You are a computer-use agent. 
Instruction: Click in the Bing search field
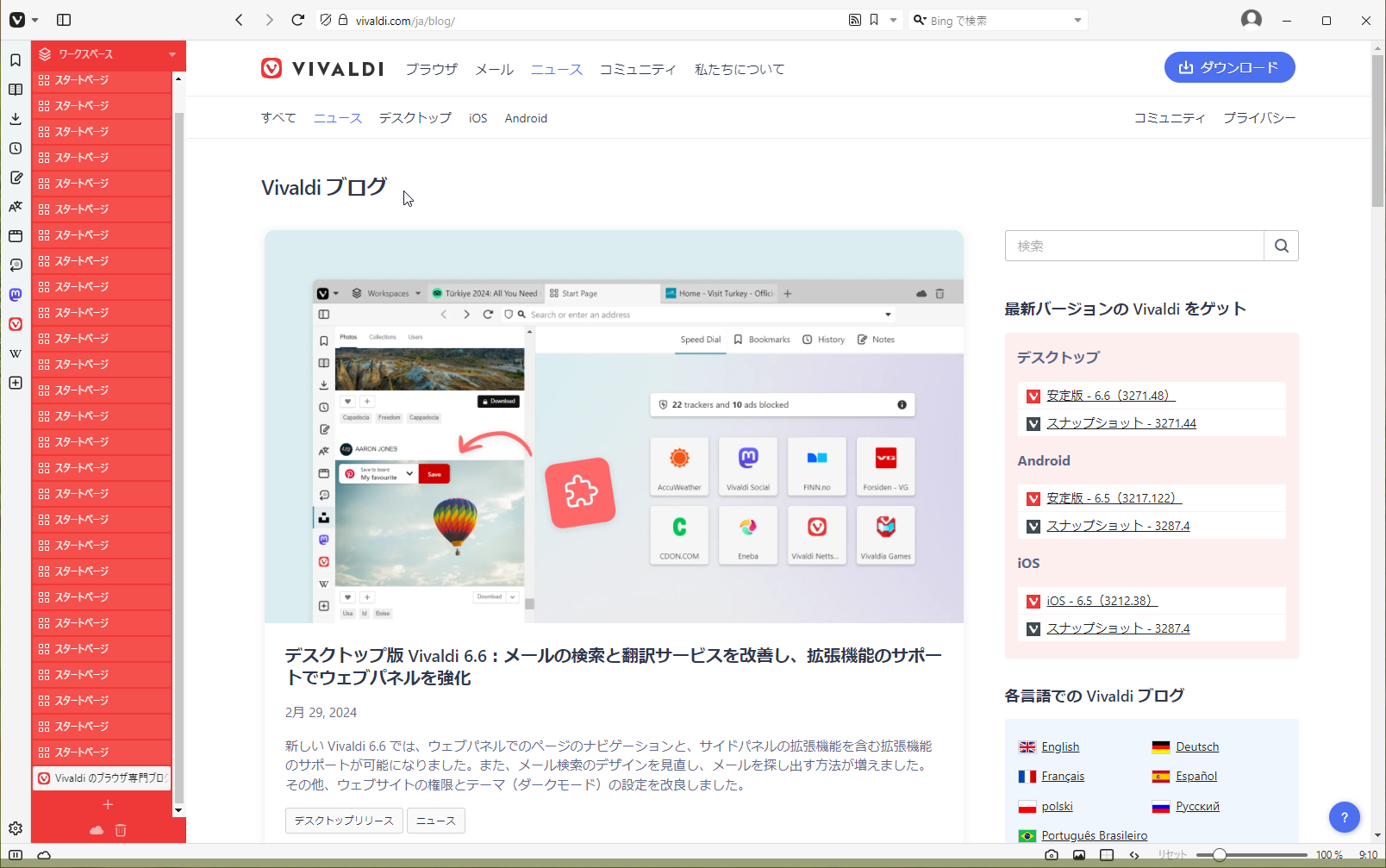998,20
